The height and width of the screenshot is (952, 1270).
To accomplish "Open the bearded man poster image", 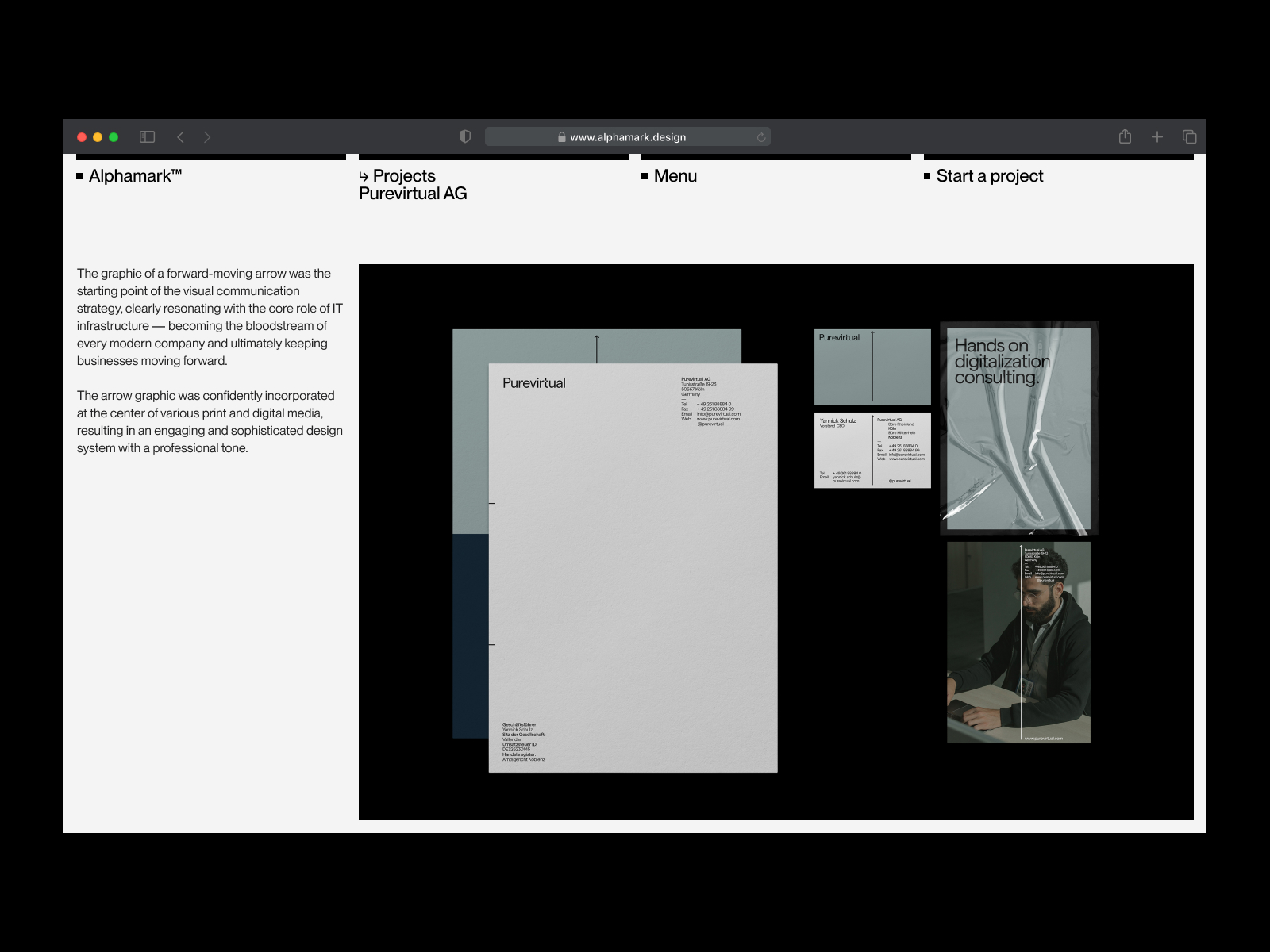I will (1018, 643).
